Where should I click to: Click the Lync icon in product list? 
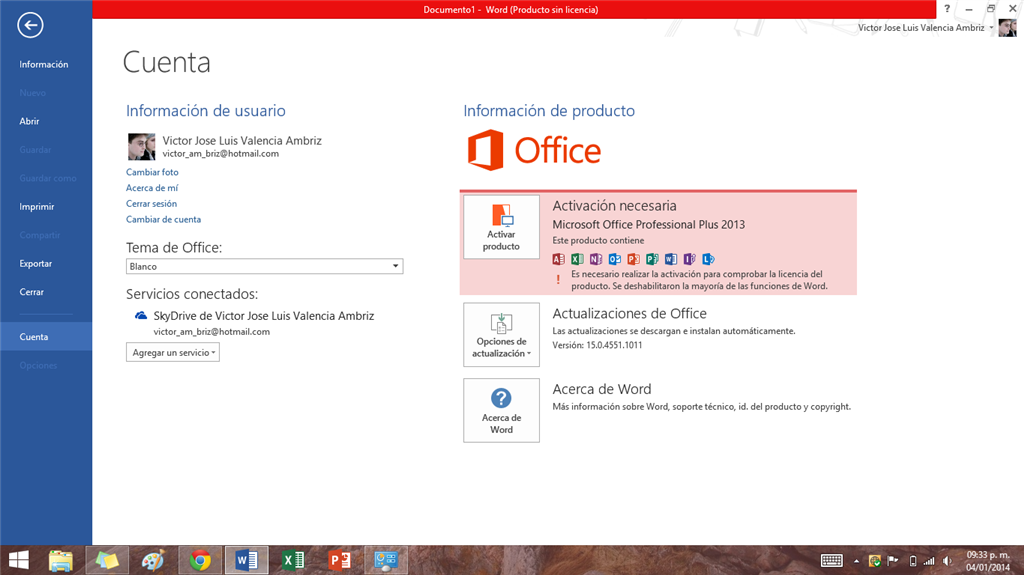tap(709, 259)
